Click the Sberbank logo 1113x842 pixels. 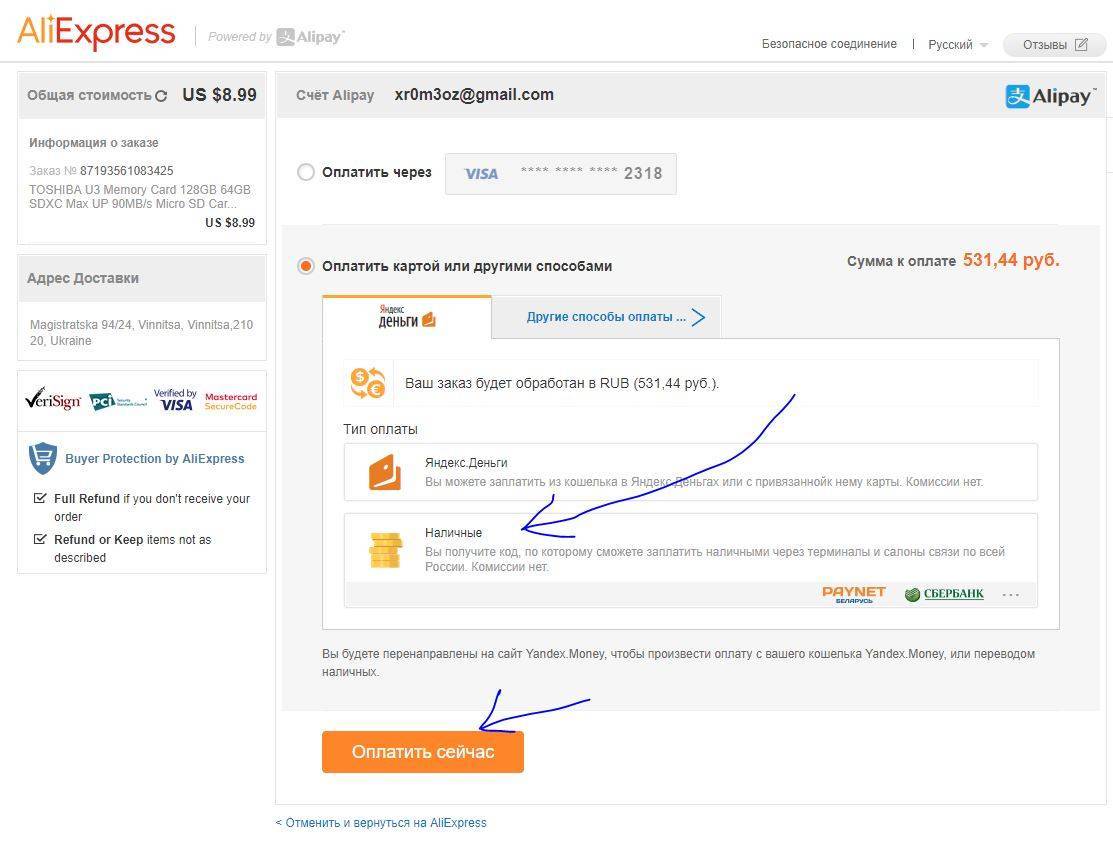coord(944,594)
